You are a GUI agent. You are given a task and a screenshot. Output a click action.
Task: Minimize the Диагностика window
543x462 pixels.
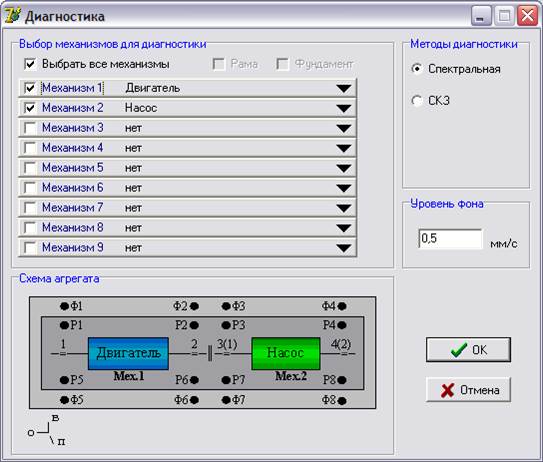[481, 16]
